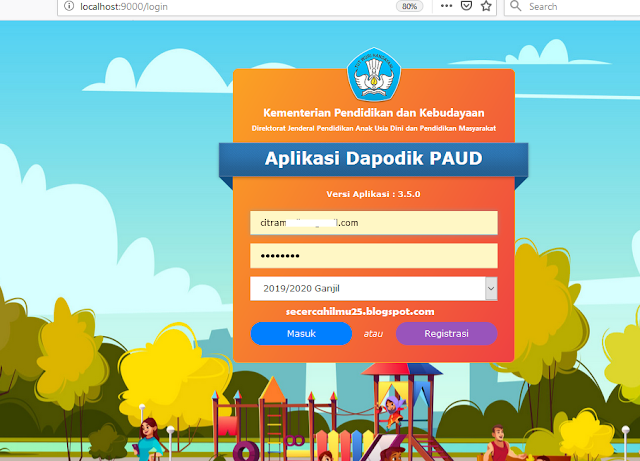Open the 2019/2020 Ganjil semester dropdown
The image size is (640, 461).
click(374, 289)
